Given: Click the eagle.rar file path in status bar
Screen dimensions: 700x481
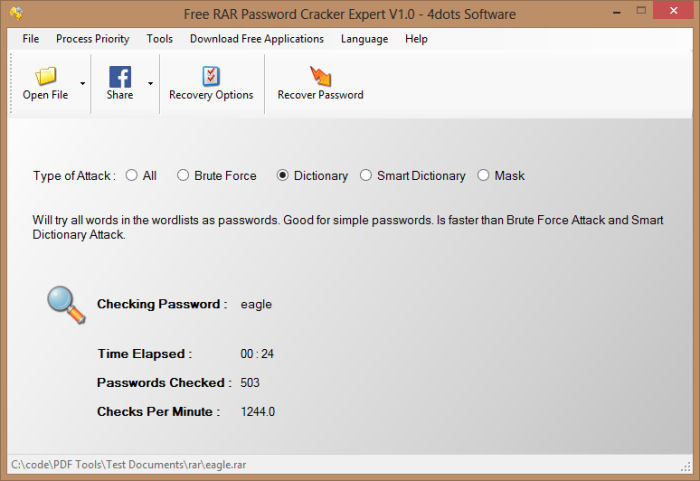Looking at the screenshot, I should pyautogui.click(x=129, y=465).
